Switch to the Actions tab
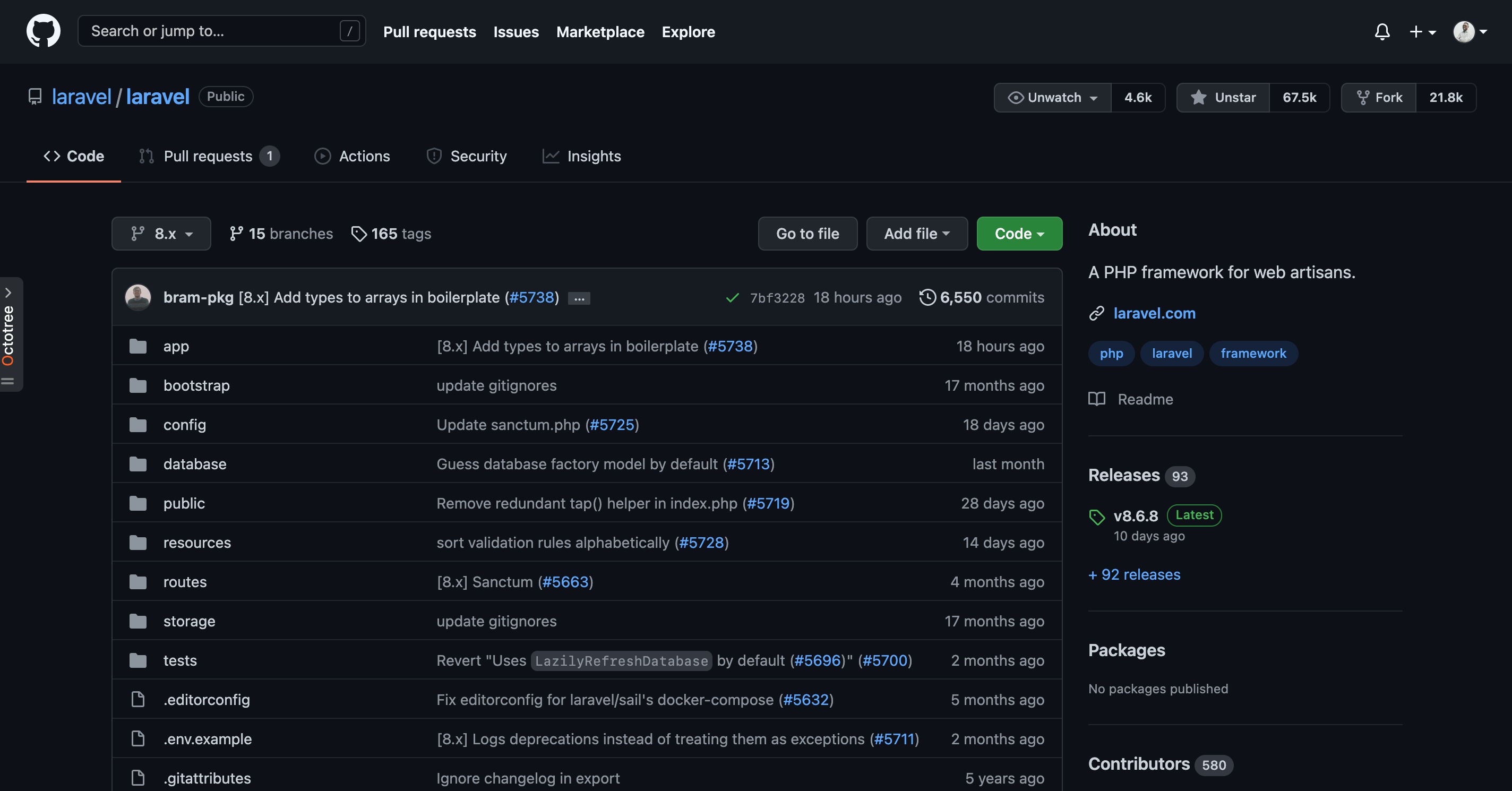The image size is (1512, 791). [x=352, y=156]
